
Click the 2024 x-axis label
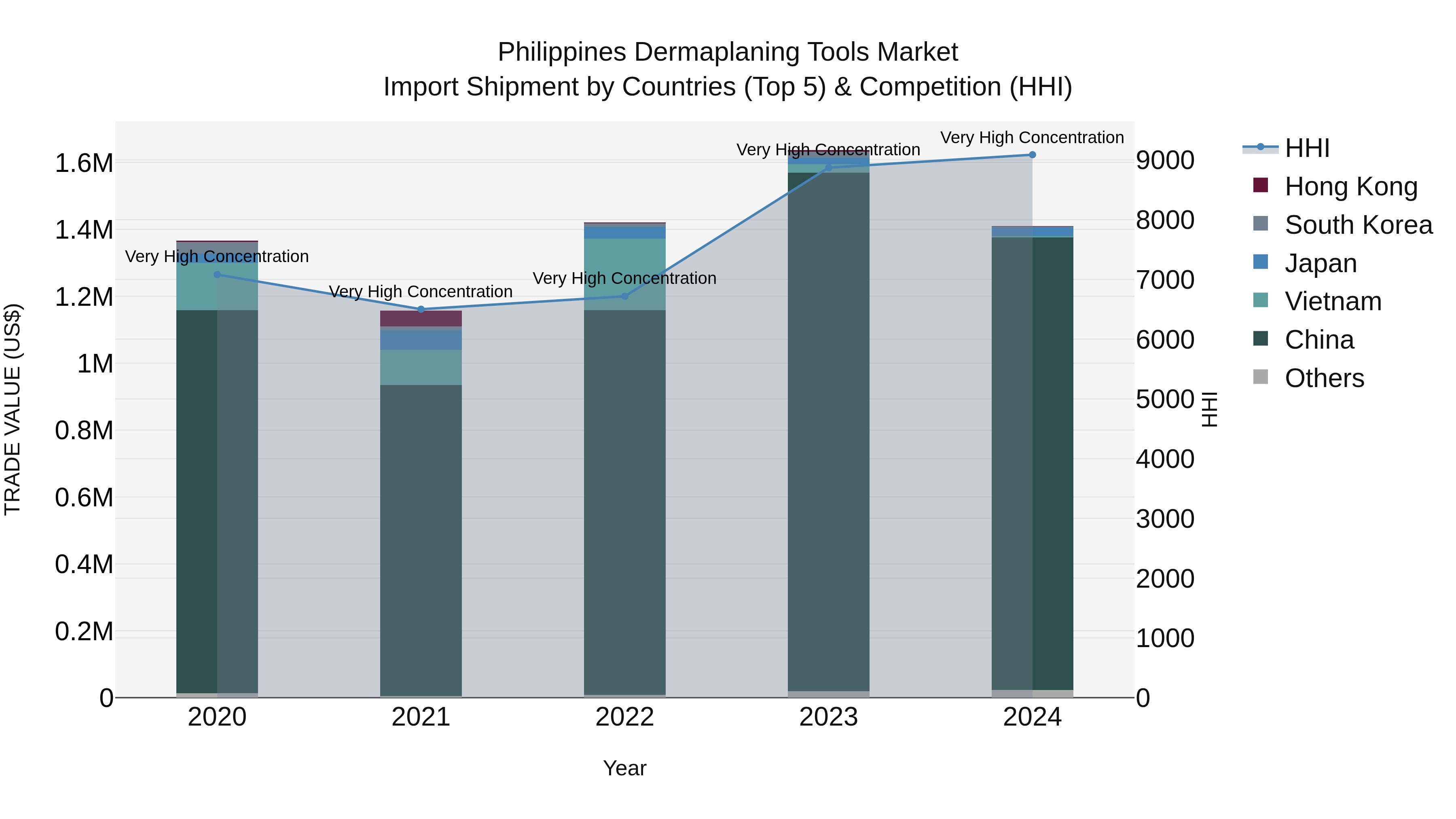point(1032,717)
